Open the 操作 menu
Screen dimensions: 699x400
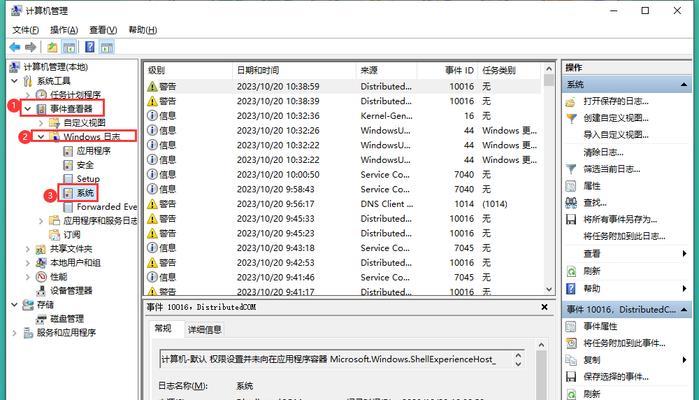click(64, 30)
